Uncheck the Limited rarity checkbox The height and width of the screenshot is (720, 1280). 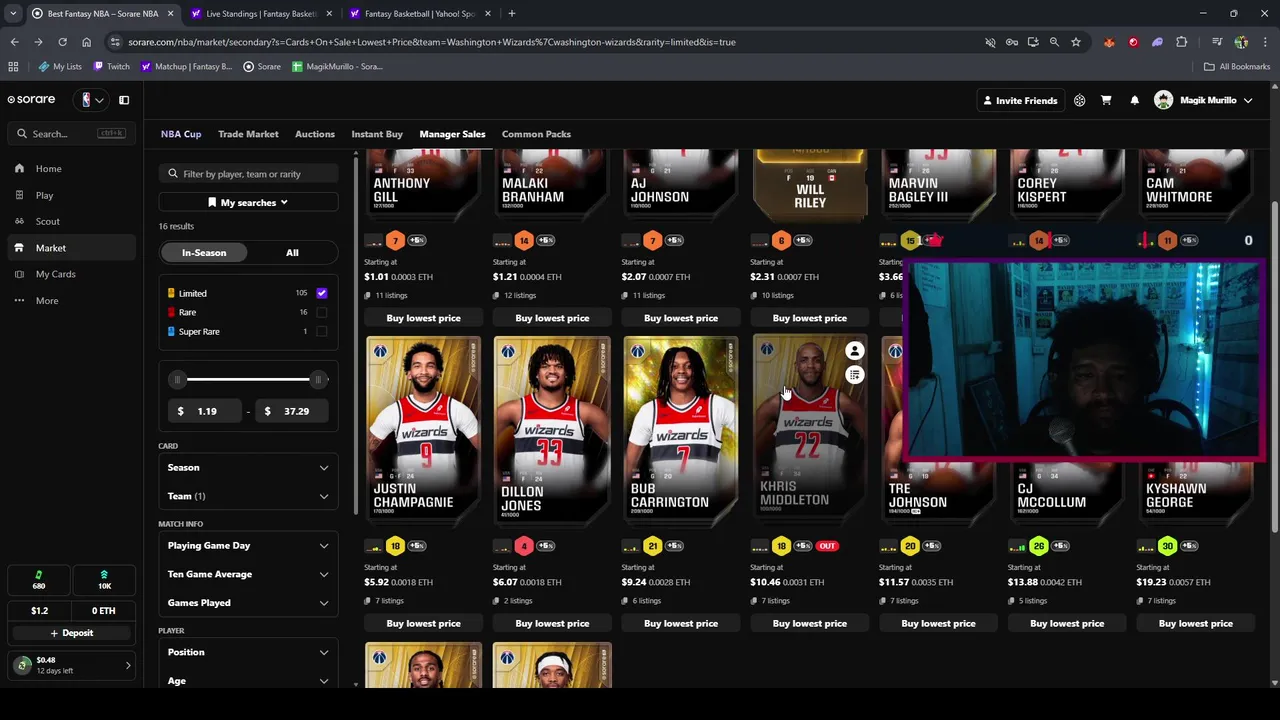point(321,293)
